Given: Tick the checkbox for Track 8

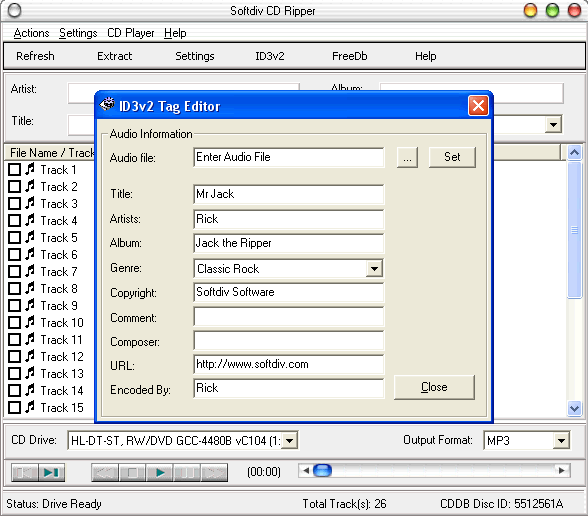Looking at the screenshot, I should pyautogui.click(x=15, y=288).
